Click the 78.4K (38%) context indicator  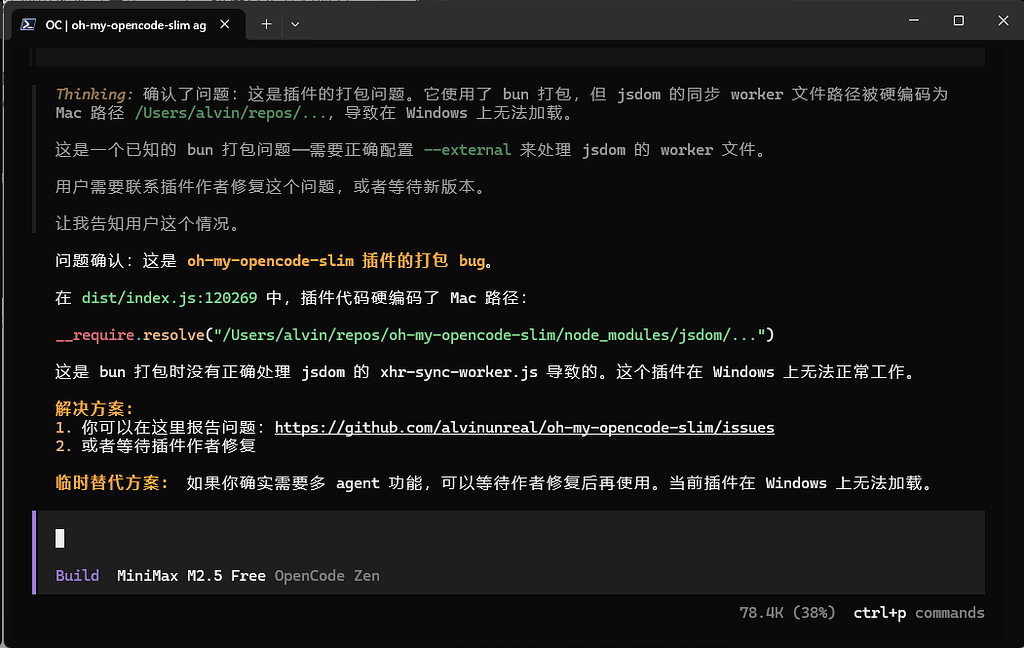pos(787,613)
